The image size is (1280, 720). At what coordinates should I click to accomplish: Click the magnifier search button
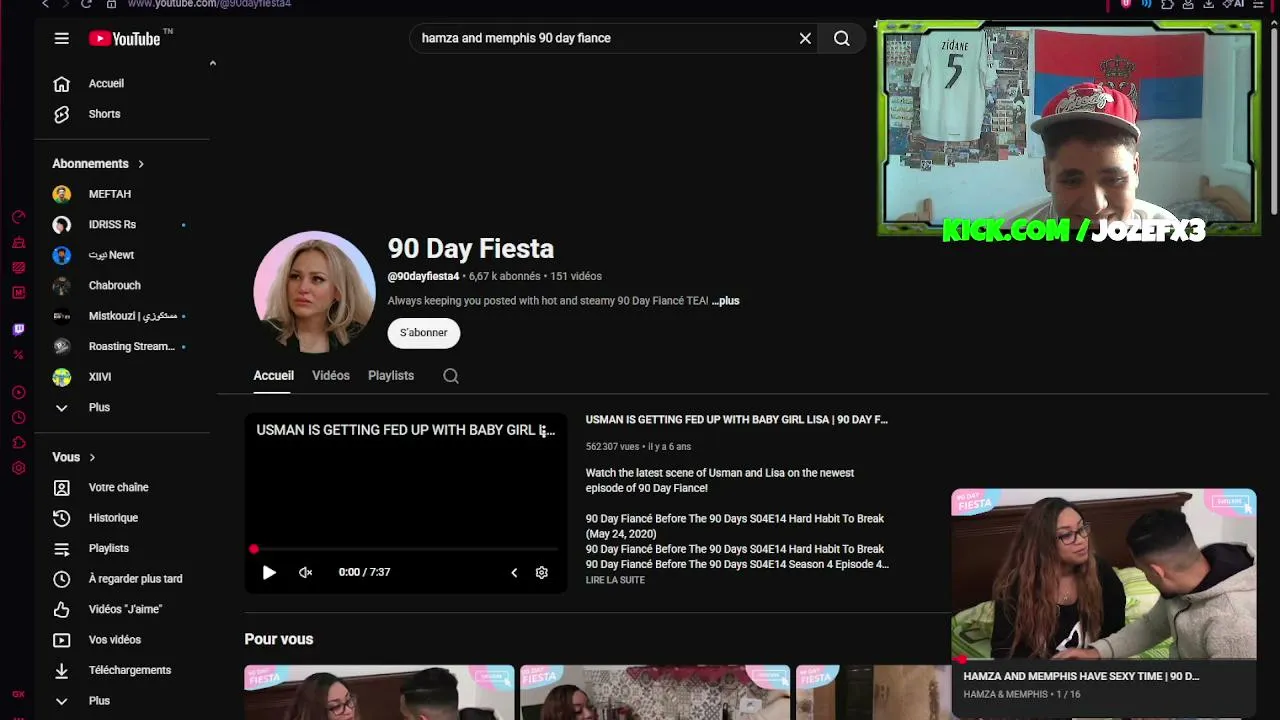click(842, 38)
